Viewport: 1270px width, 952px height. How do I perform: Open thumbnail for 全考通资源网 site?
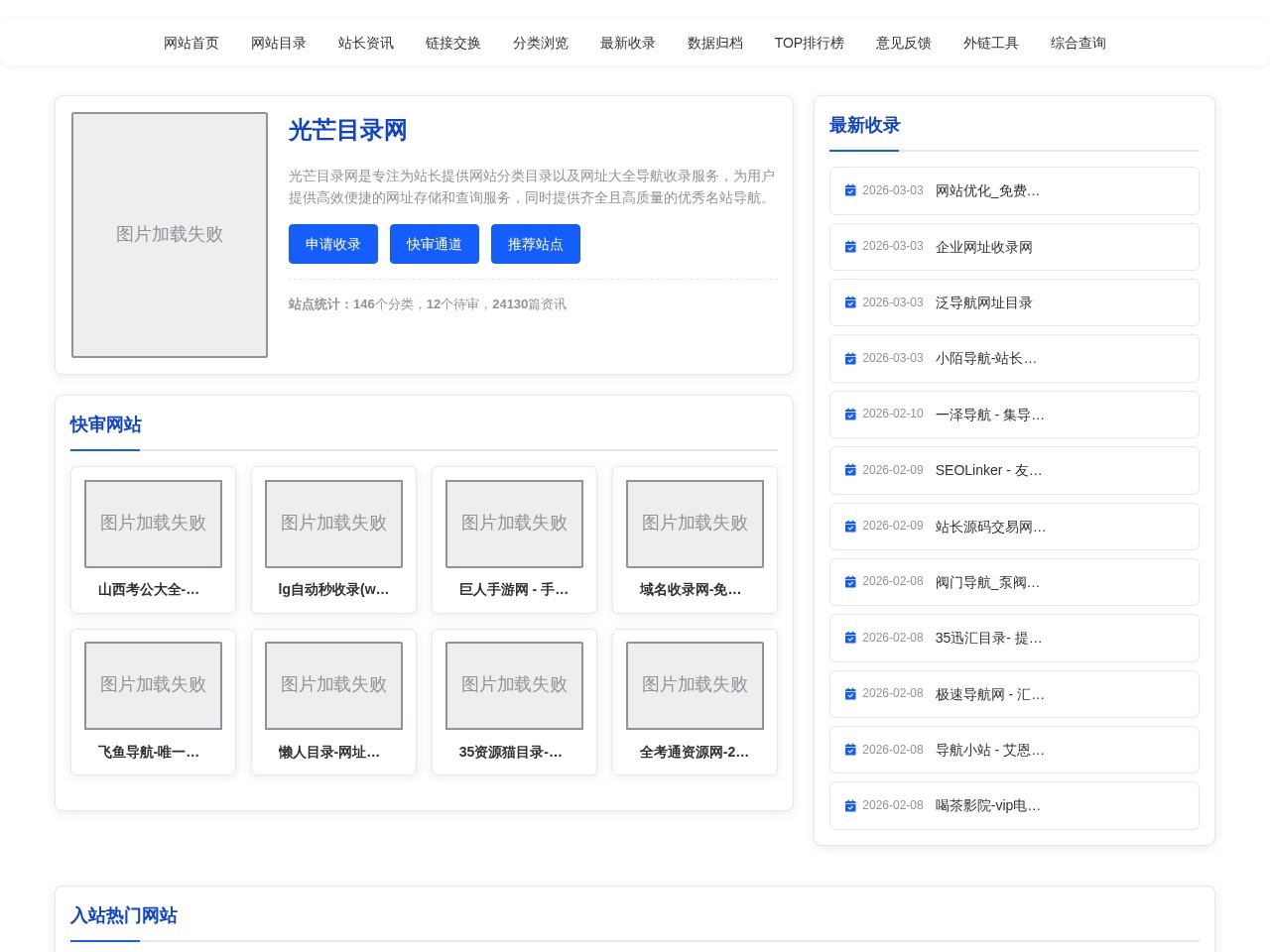click(x=695, y=685)
